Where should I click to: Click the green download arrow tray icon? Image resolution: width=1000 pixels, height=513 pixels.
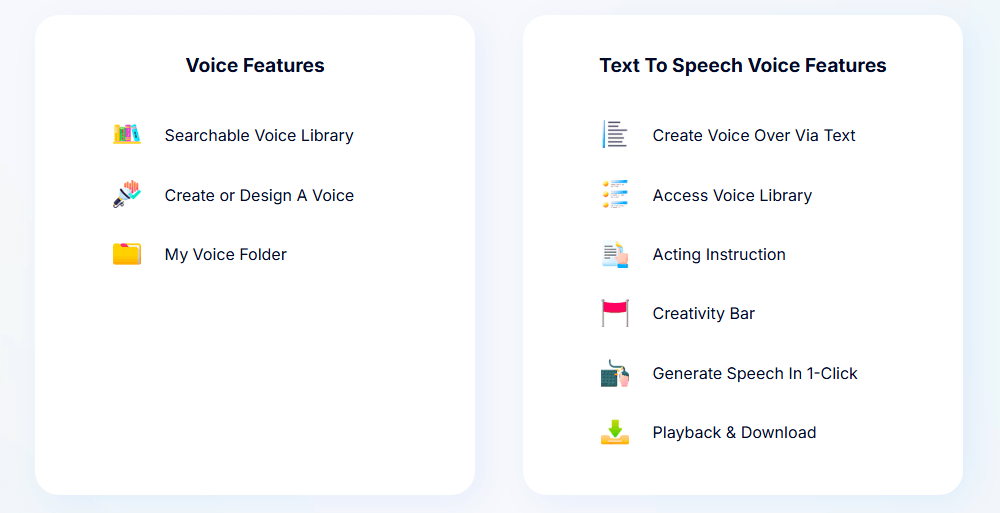pyautogui.click(x=615, y=432)
